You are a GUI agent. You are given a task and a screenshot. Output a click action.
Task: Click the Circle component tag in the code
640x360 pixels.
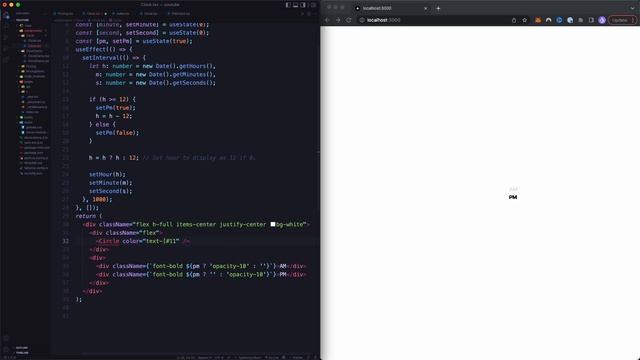tap(109, 241)
